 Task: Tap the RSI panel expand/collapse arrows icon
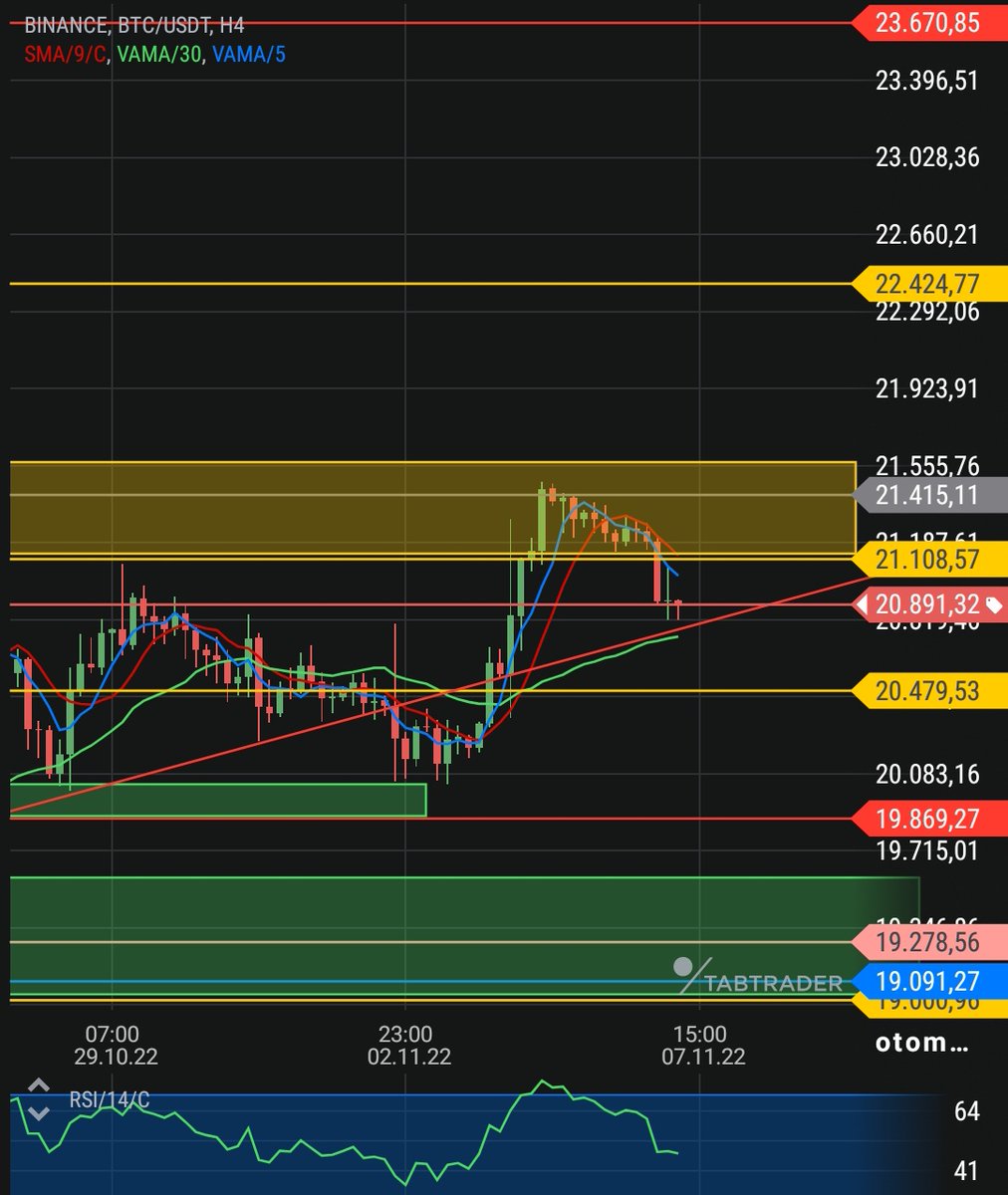tap(38, 1099)
